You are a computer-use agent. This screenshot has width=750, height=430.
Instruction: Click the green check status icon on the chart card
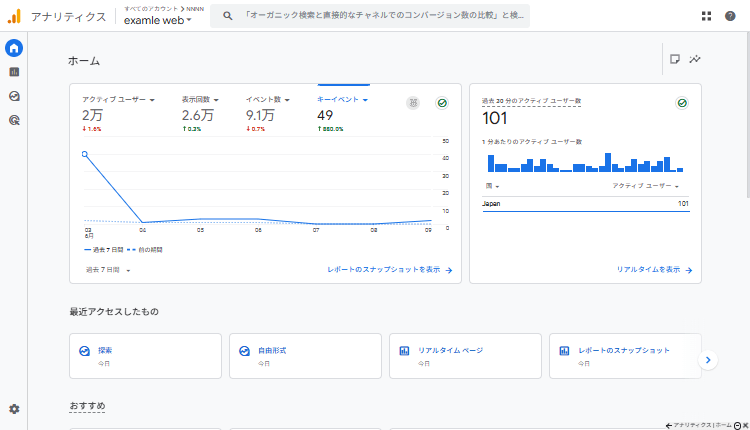(441, 103)
